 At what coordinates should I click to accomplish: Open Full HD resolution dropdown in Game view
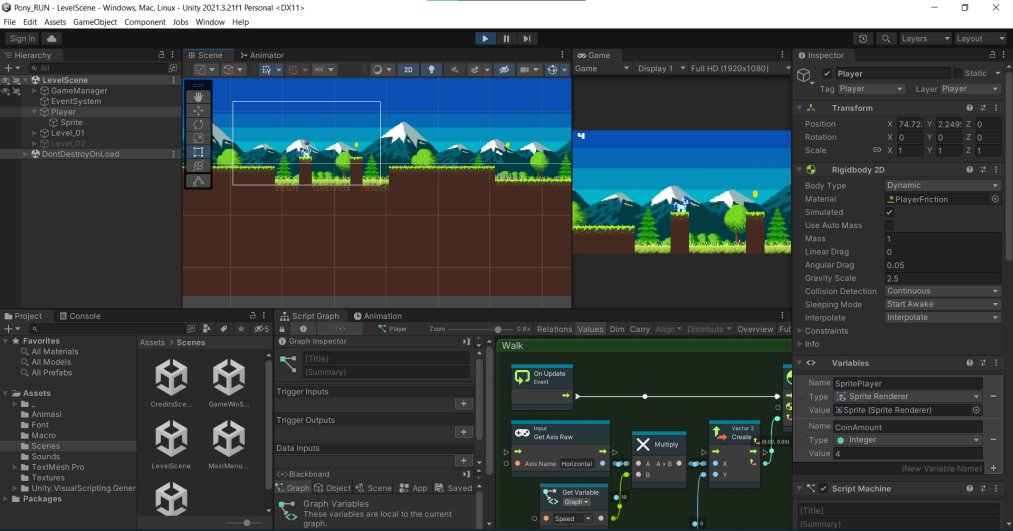point(740,68)
